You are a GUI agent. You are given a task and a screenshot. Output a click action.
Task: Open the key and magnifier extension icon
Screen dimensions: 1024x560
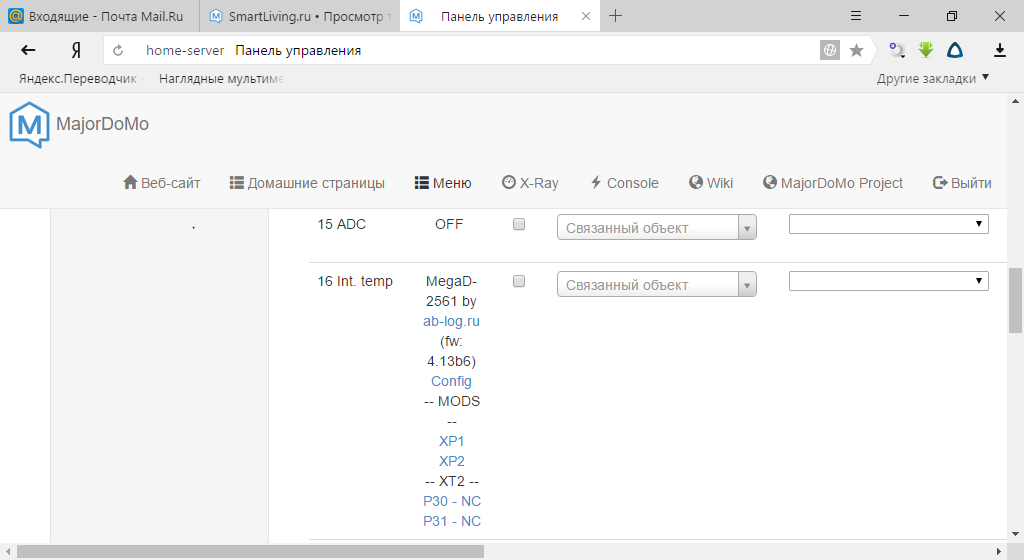897,50
